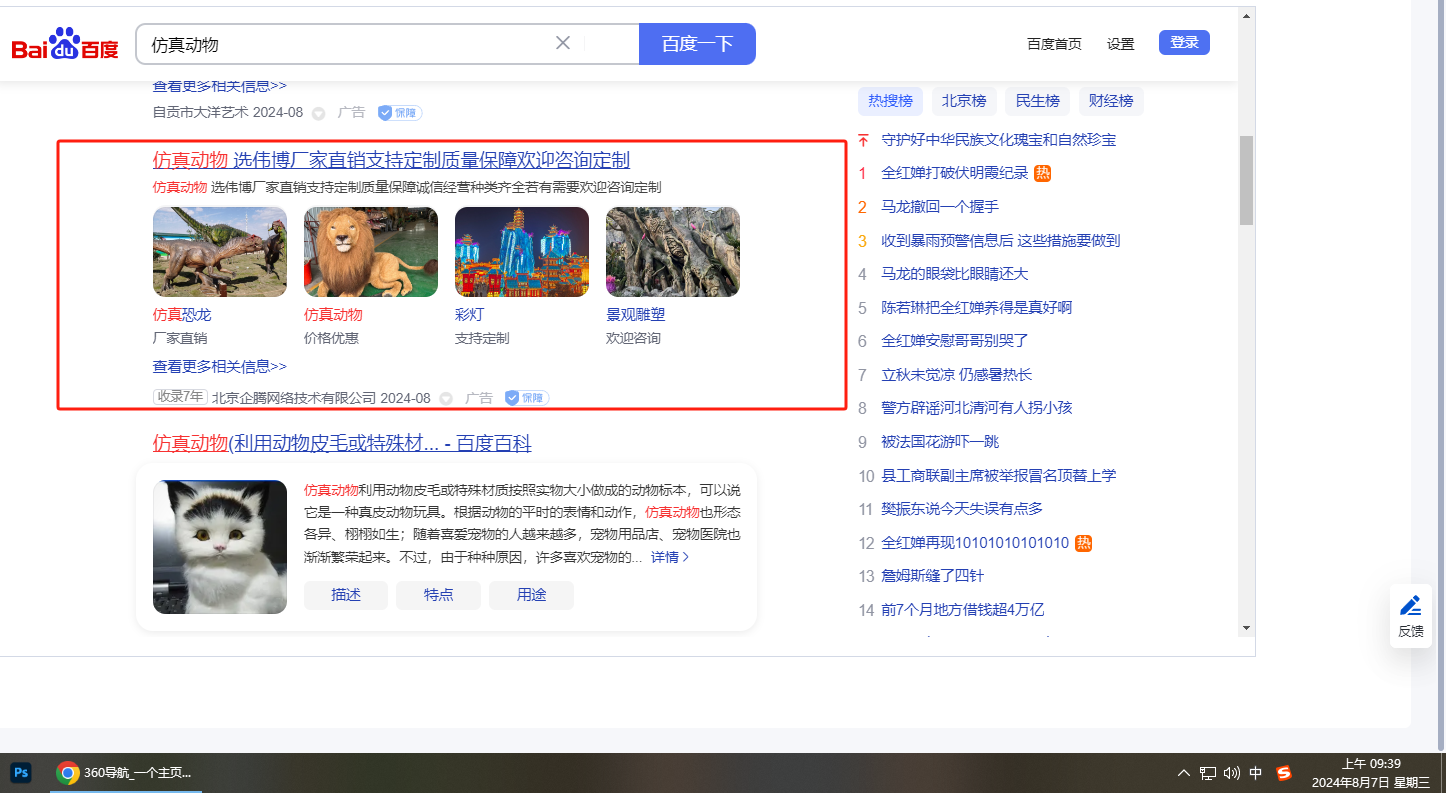This screenshot has width=1446, height=793.
Task: Open the dropdown arrow next to 北京企腾 2024-08
Action: 446,399
